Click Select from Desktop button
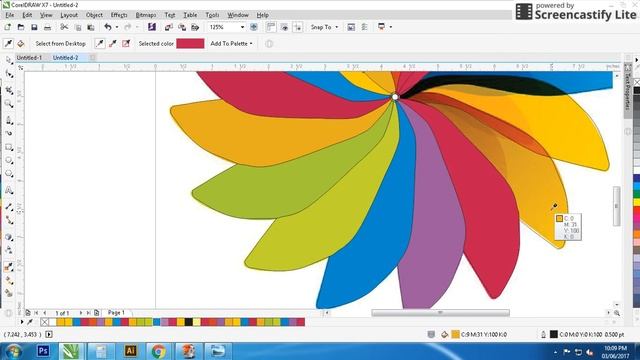The image size is (640, 360). pos(60,44)
